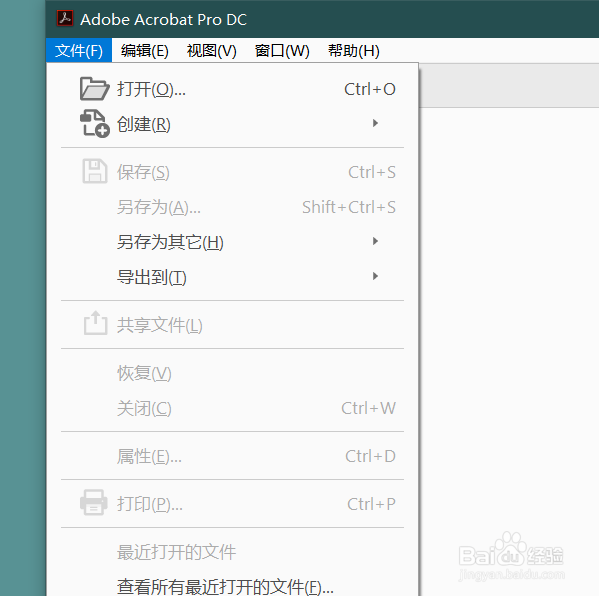Click the share icon beside 共享文件(L)
599x596 pixels.
[x=95, y=323]
